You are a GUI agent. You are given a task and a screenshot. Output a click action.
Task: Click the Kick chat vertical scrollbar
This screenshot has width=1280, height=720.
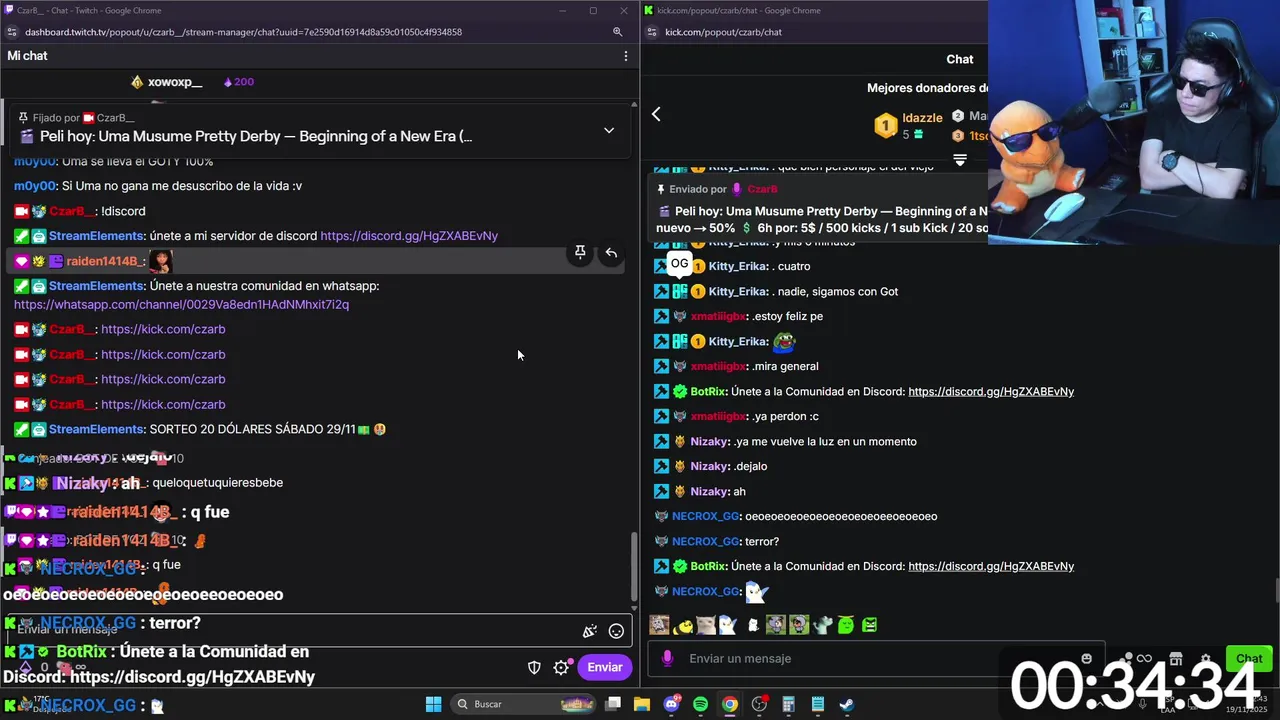pyautogui.click(x=1276, y=592)
